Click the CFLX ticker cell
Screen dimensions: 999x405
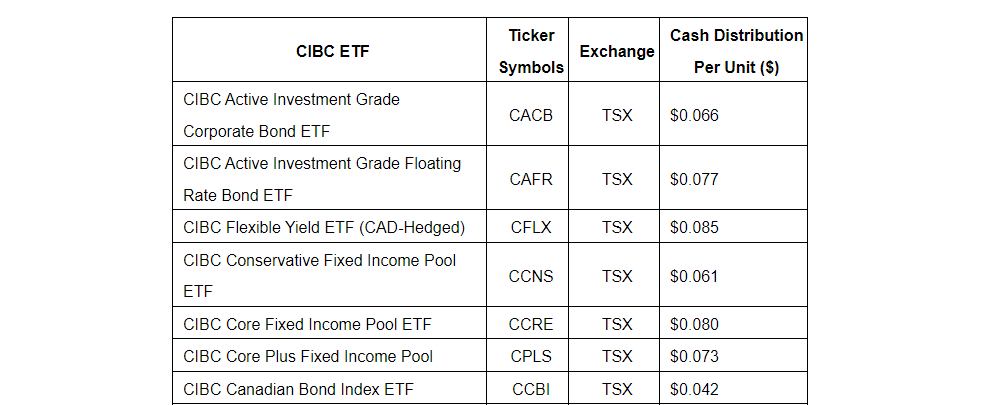(x=531, y=227)
